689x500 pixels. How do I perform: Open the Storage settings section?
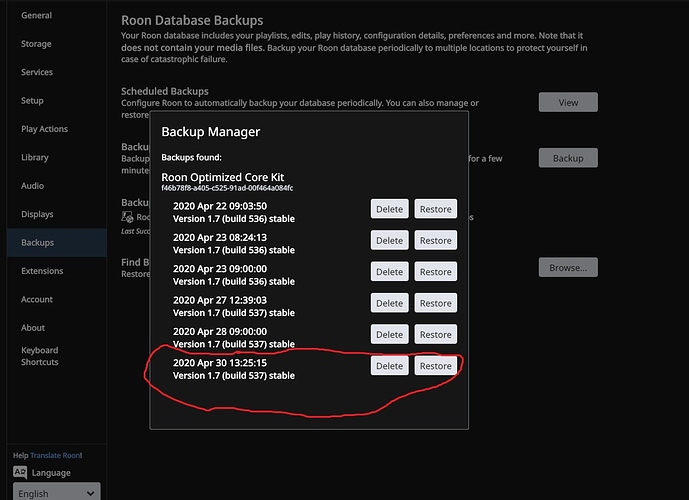(36, 43)
